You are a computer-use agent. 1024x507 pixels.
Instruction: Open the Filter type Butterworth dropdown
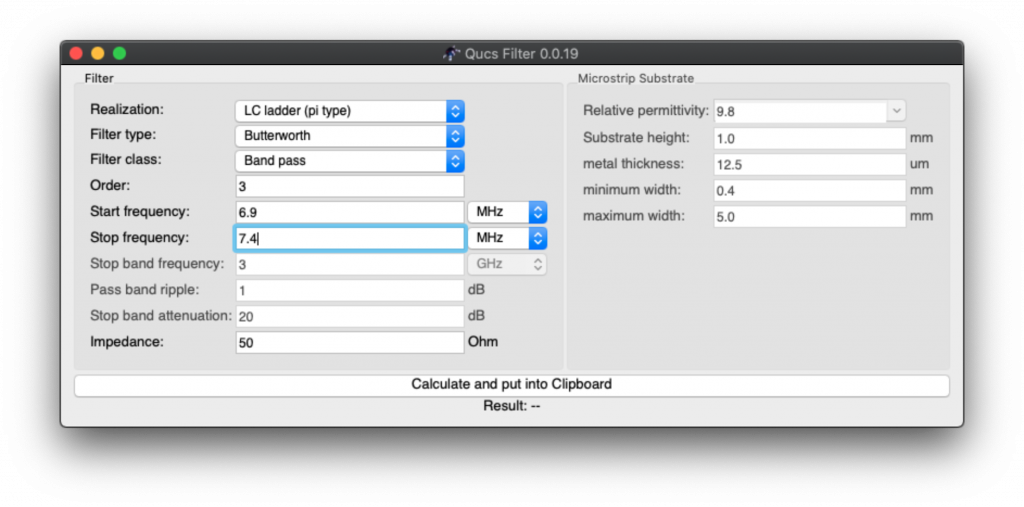pos(349,136)
